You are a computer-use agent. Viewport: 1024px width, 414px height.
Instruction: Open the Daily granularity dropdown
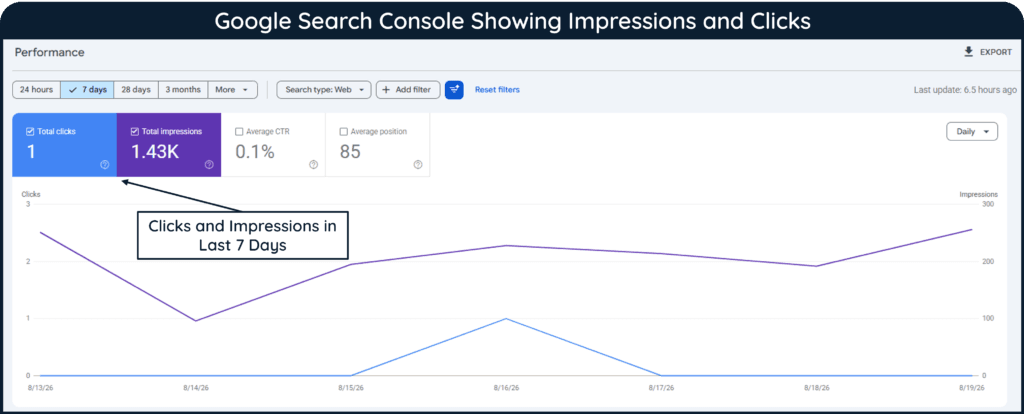point(972,131)
